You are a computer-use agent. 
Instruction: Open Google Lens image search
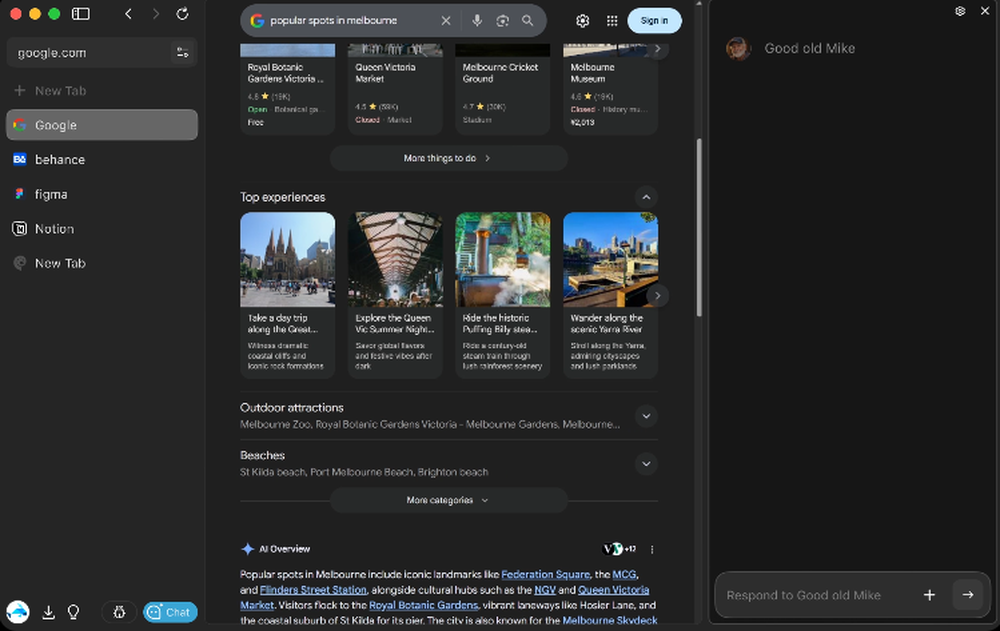pos(502,20)
